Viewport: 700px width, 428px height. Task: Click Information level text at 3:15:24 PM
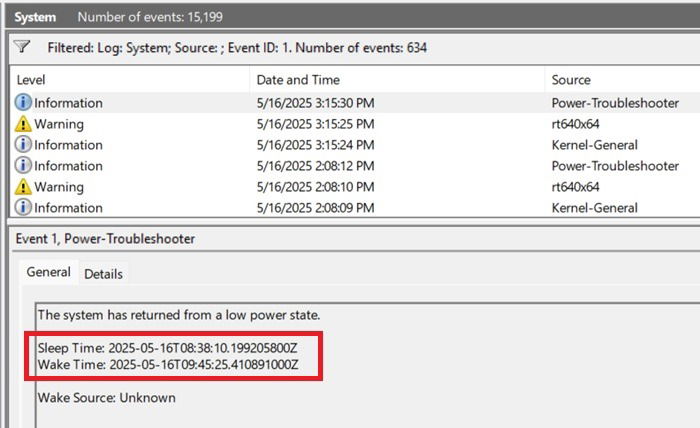[x=68, y=145]
